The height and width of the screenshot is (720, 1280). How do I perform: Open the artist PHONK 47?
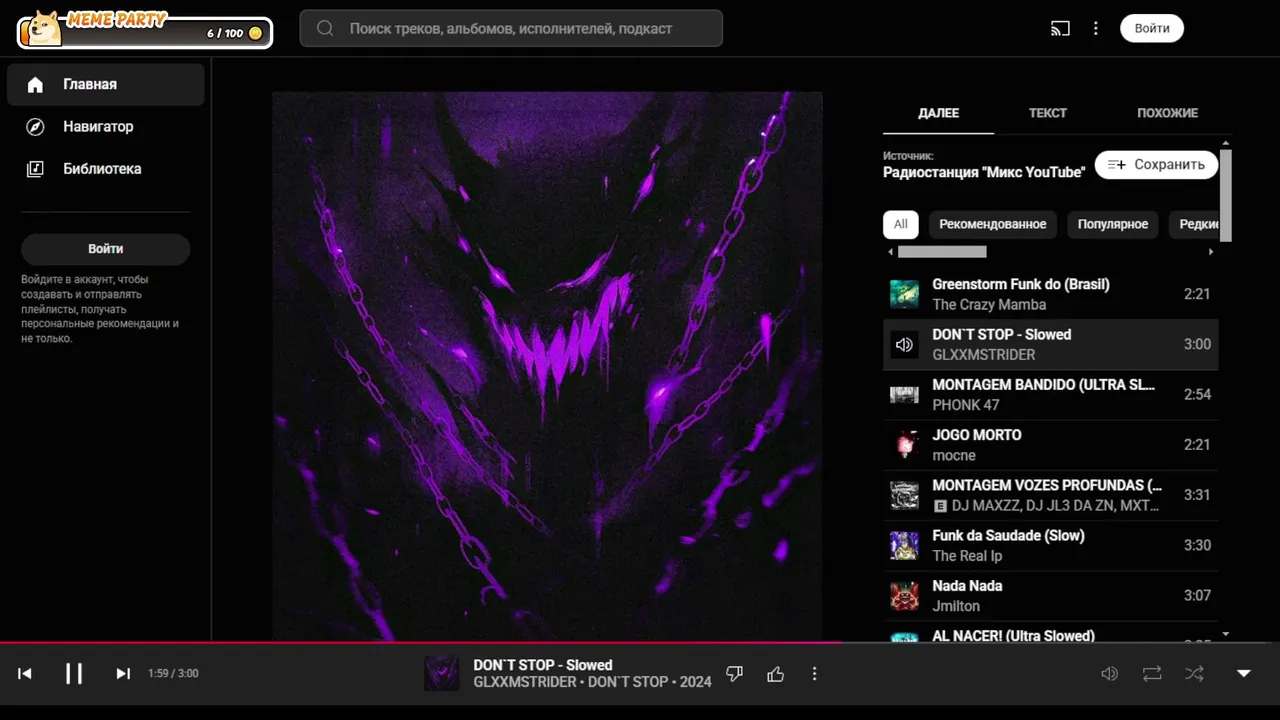coord(965,405)
